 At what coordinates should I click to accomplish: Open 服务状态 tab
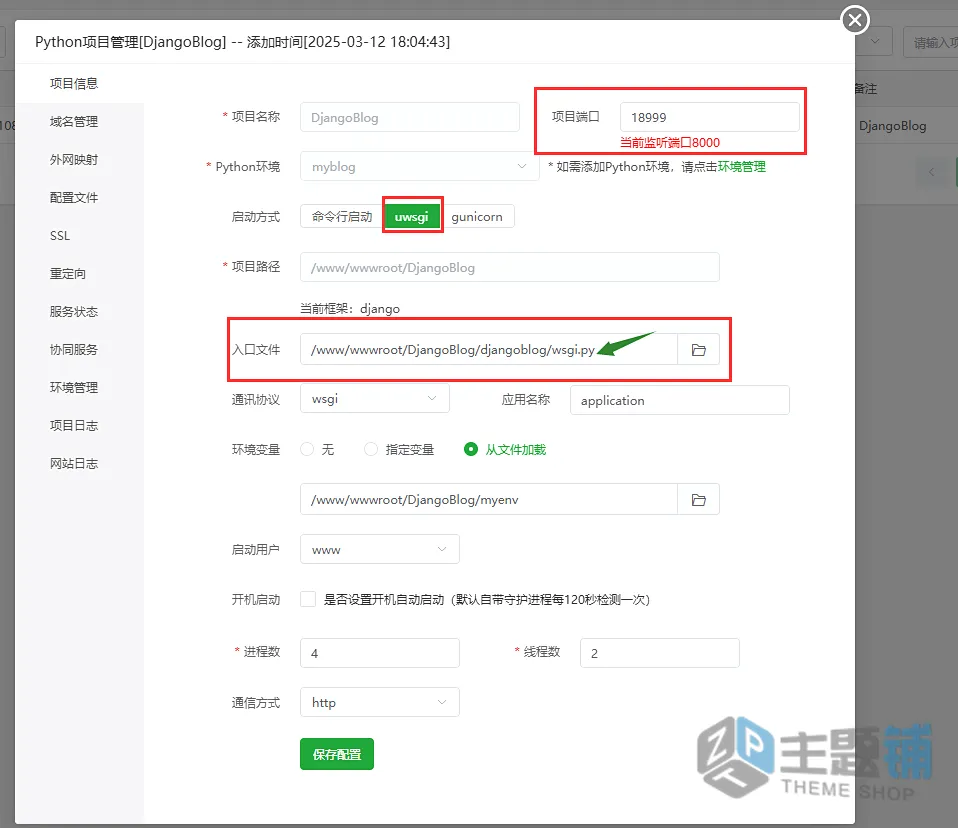point(74,312)
